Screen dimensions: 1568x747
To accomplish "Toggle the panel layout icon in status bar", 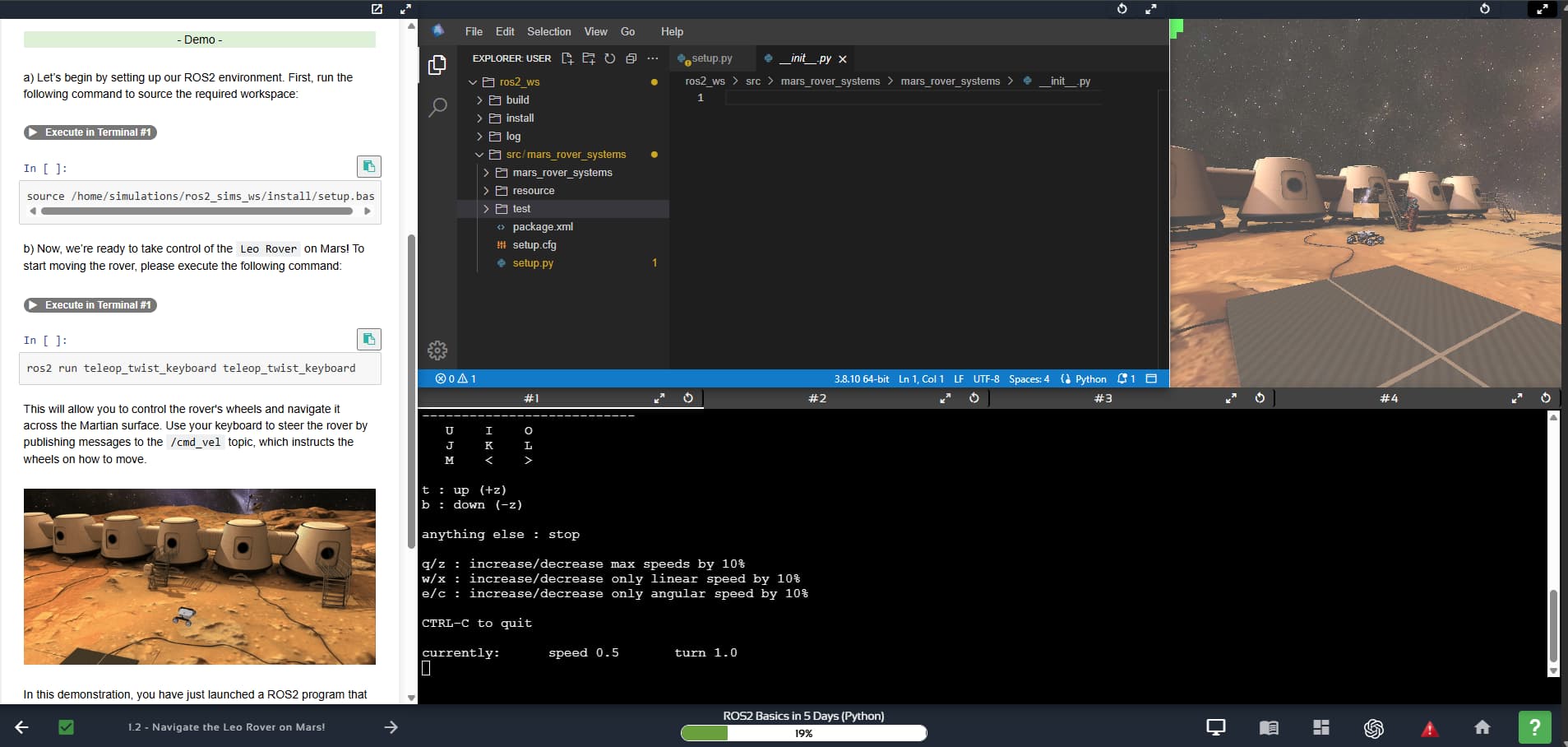I will coord(1151,379).
